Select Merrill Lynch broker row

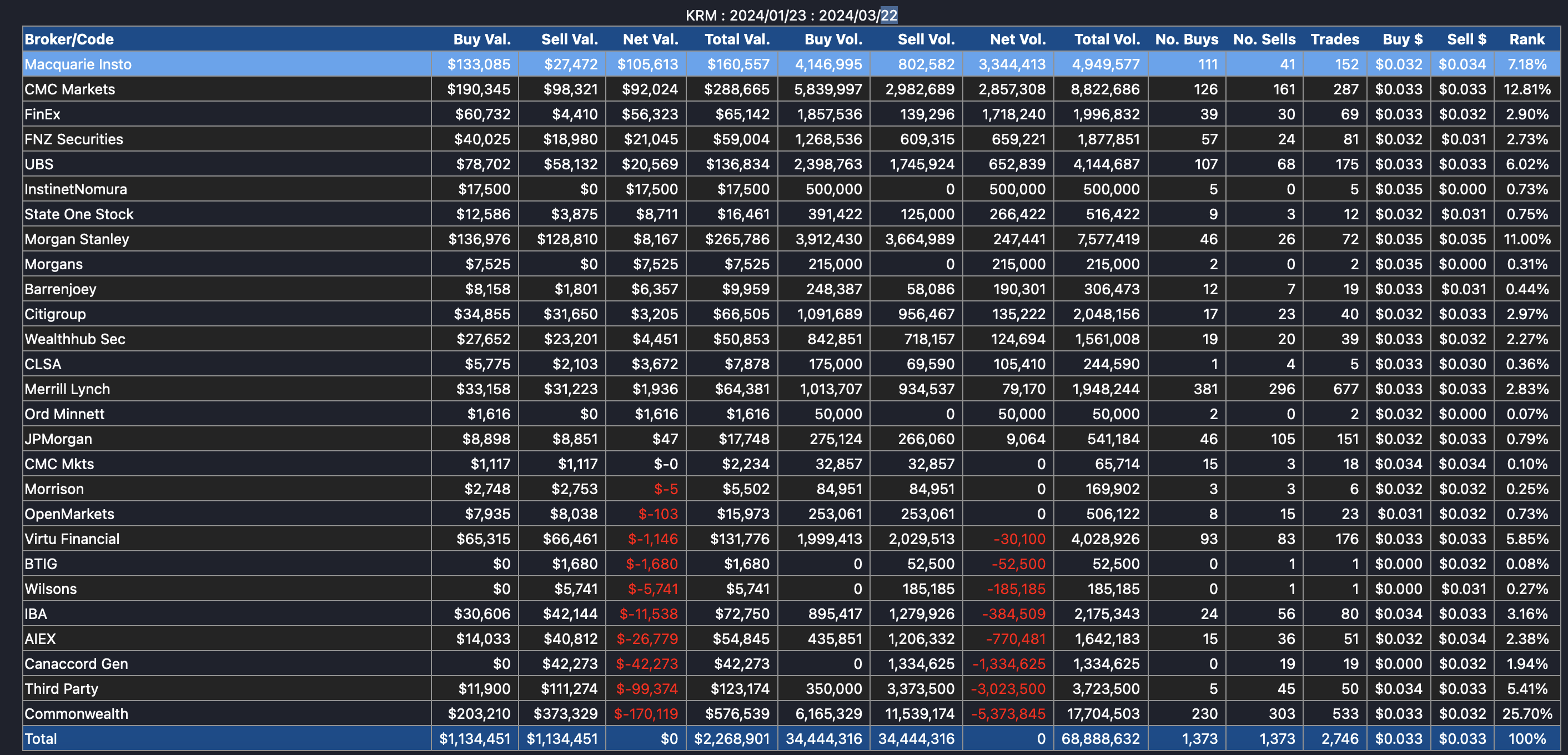791,389
